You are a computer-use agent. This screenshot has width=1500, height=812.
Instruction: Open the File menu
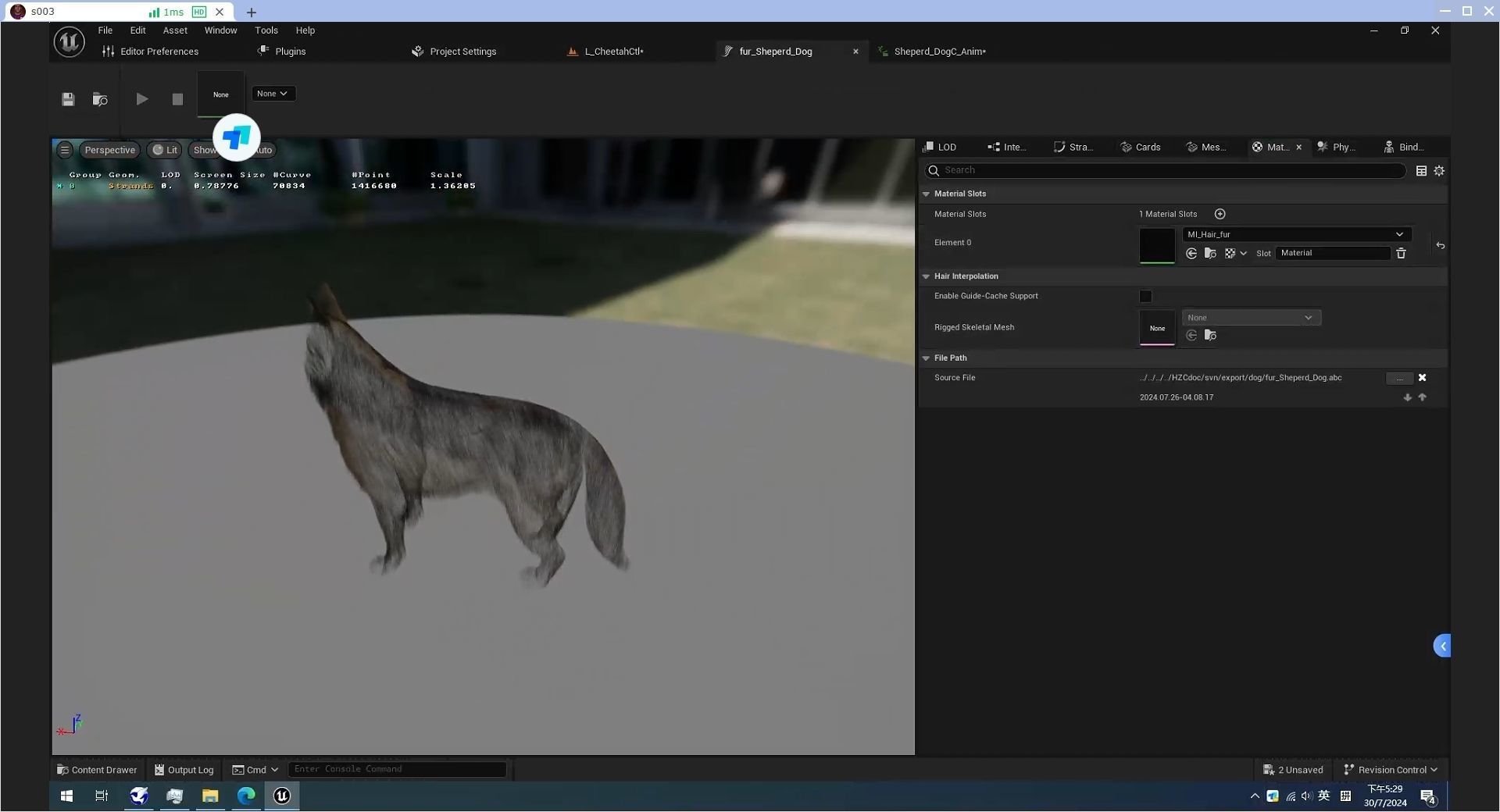[105, 30]
